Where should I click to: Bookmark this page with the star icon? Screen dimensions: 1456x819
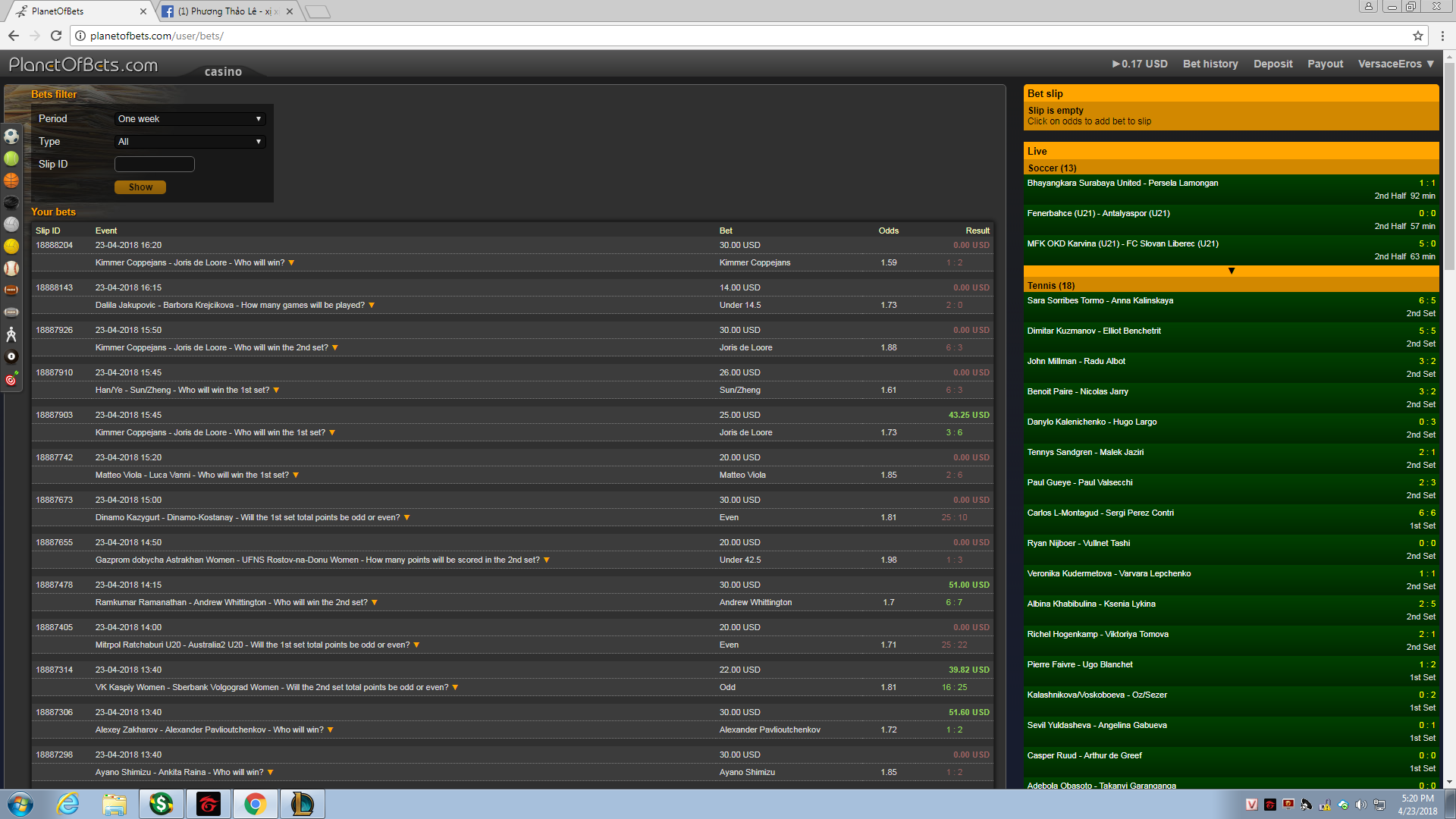point(1417,36)
